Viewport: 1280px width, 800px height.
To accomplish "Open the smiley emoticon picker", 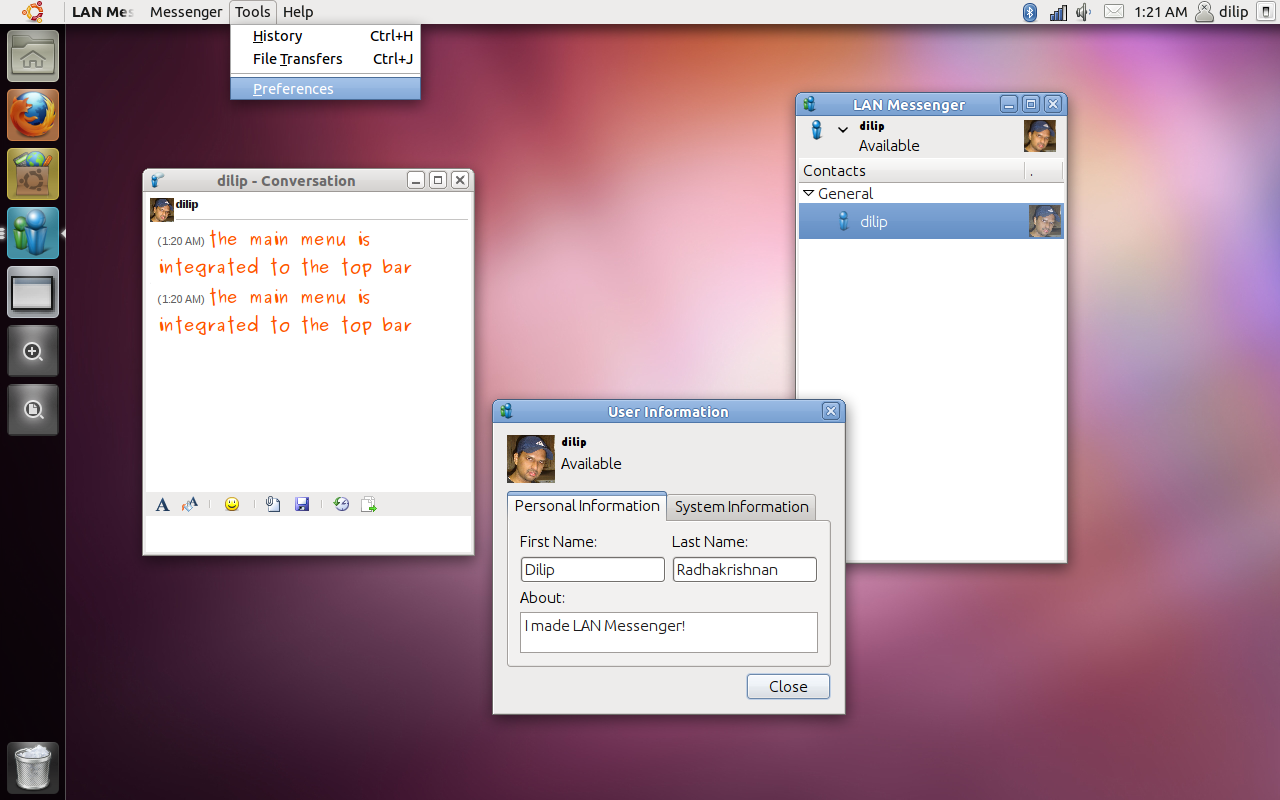I will coord(232,505).
